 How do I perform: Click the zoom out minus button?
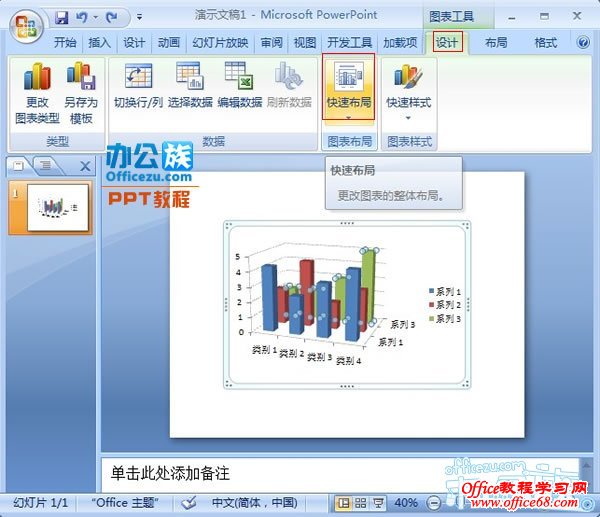(x=434, y=503)
